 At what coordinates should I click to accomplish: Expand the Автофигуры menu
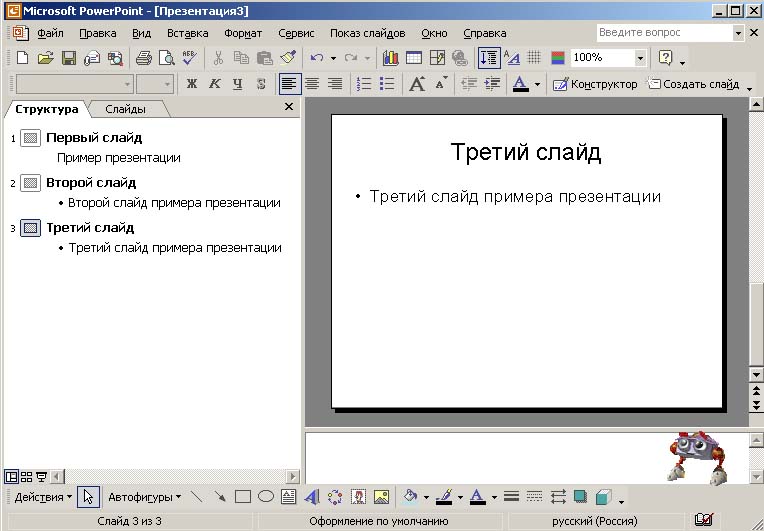(145, 497)
